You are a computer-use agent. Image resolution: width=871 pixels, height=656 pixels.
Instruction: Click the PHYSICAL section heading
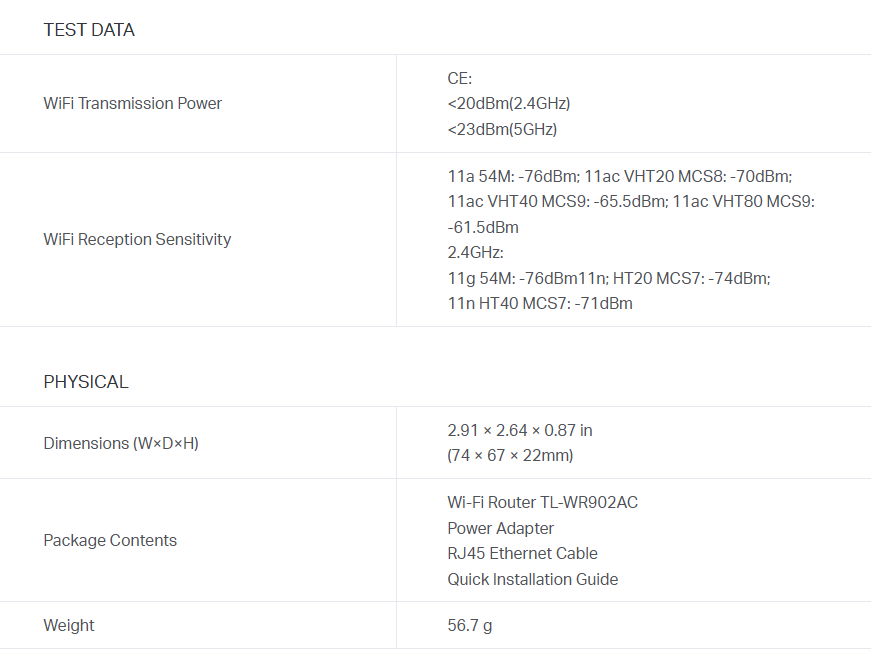86,382
